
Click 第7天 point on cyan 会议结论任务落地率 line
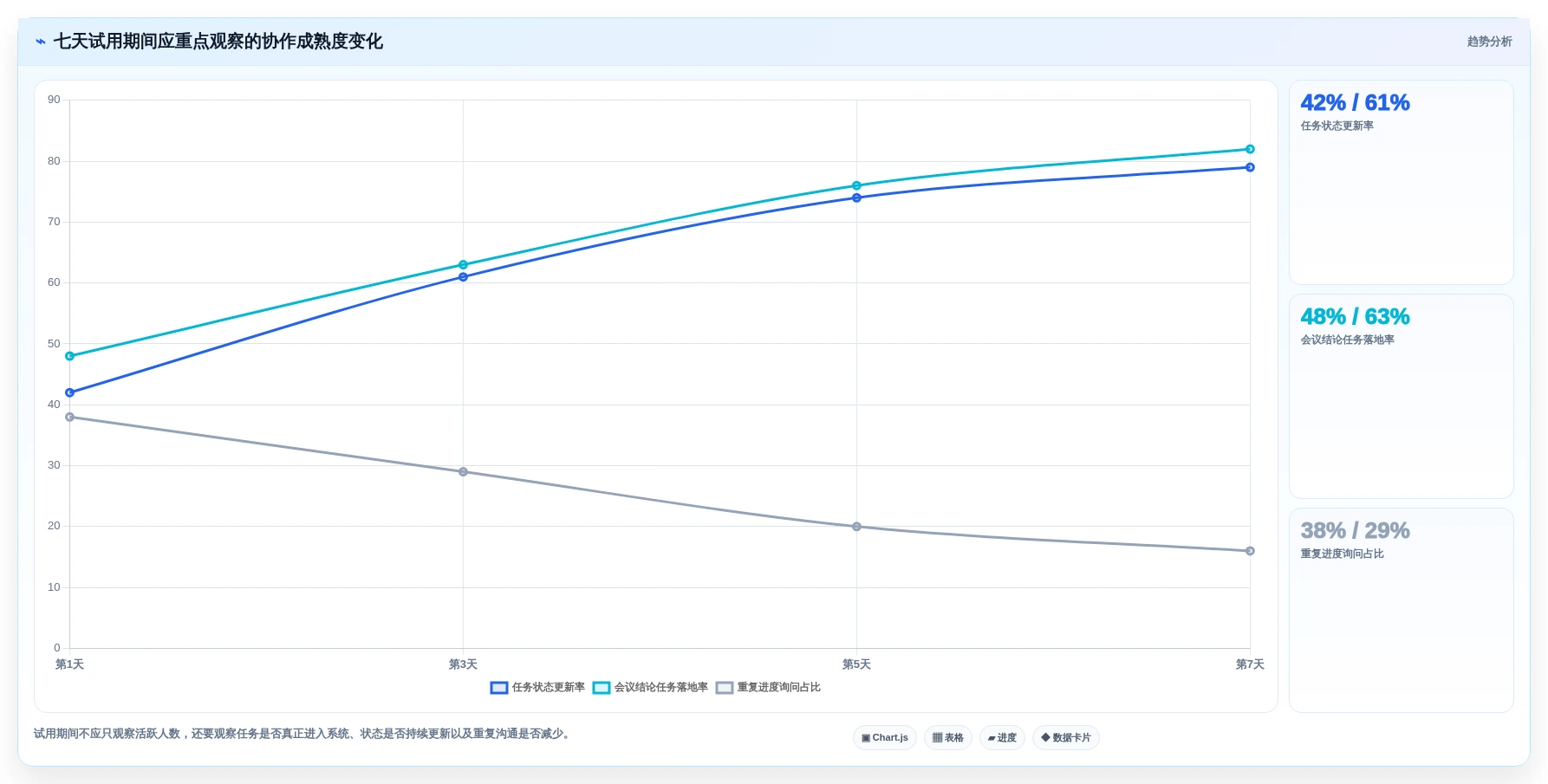pos(1250,149)
